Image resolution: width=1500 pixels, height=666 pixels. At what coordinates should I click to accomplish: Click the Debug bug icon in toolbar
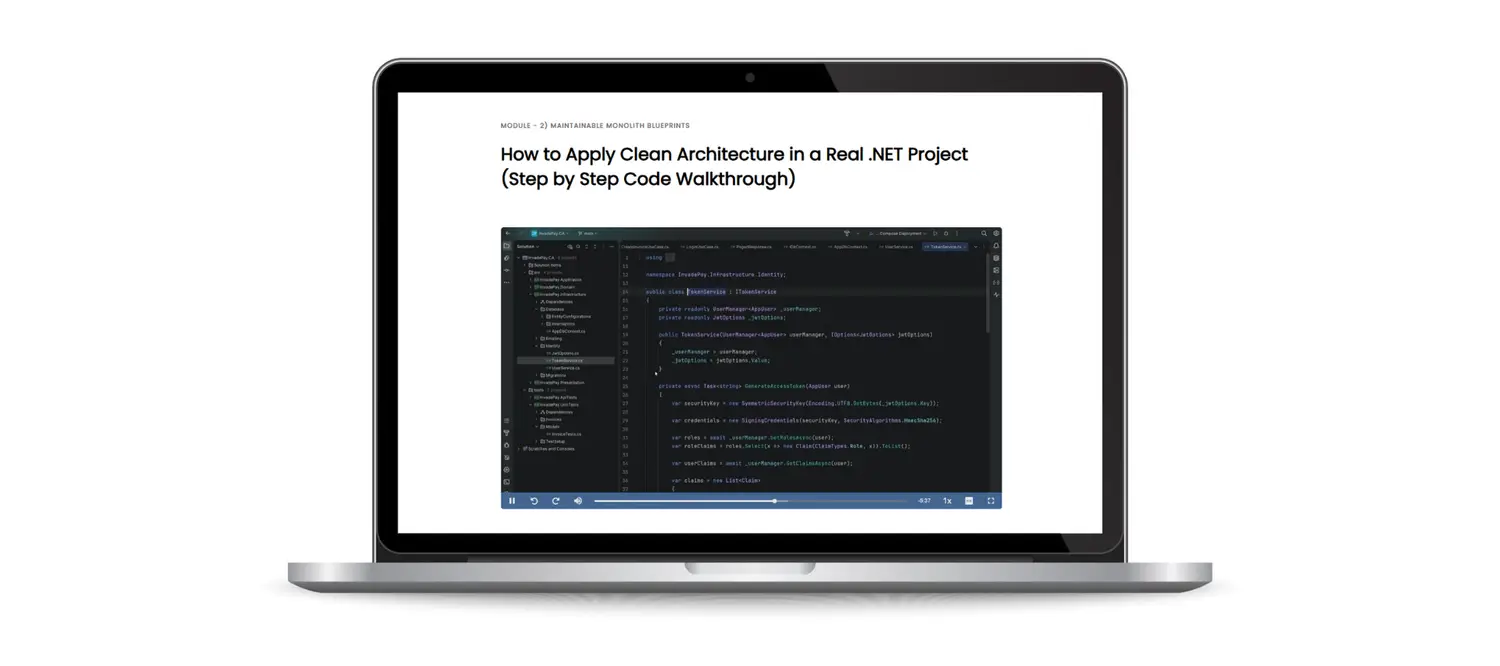point(946,234)
